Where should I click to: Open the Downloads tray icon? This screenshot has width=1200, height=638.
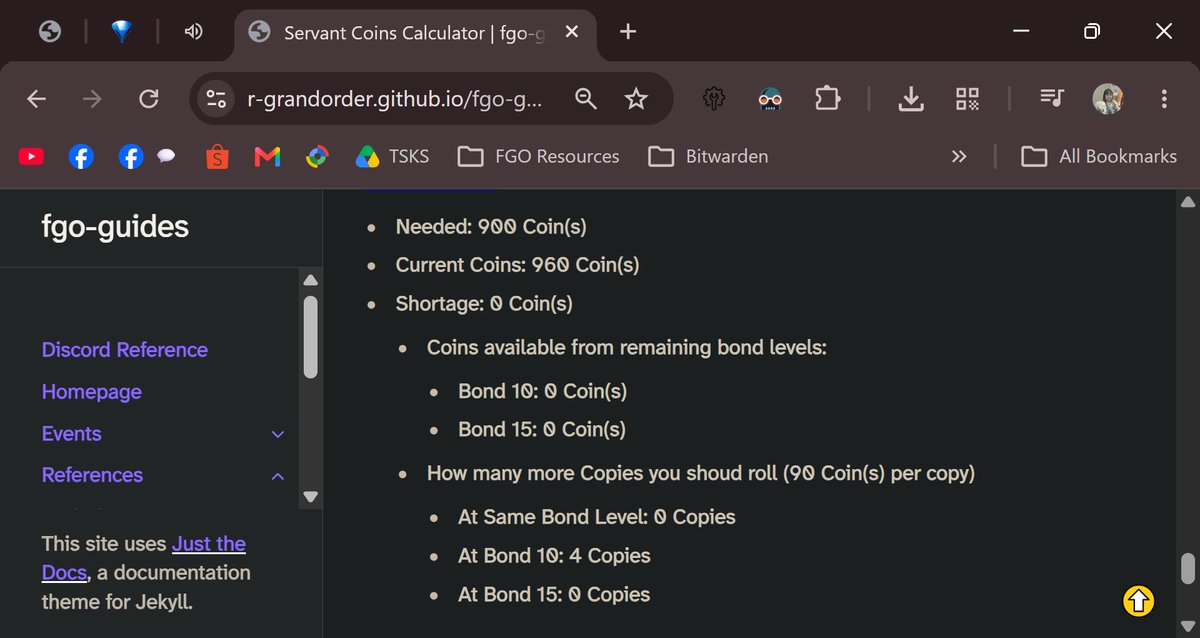coord(910,98)
